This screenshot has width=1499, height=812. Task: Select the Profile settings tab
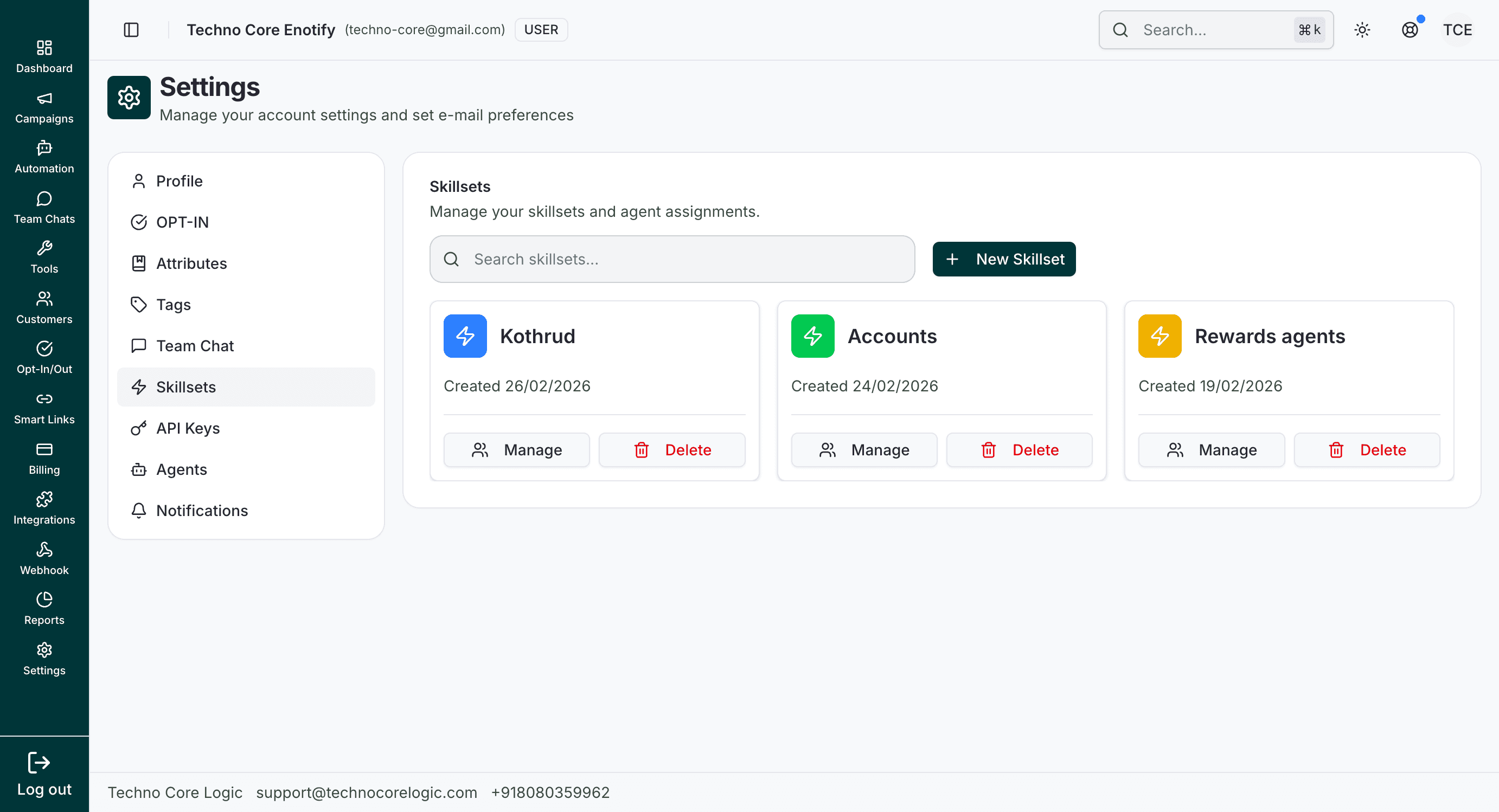click(246, 182)
